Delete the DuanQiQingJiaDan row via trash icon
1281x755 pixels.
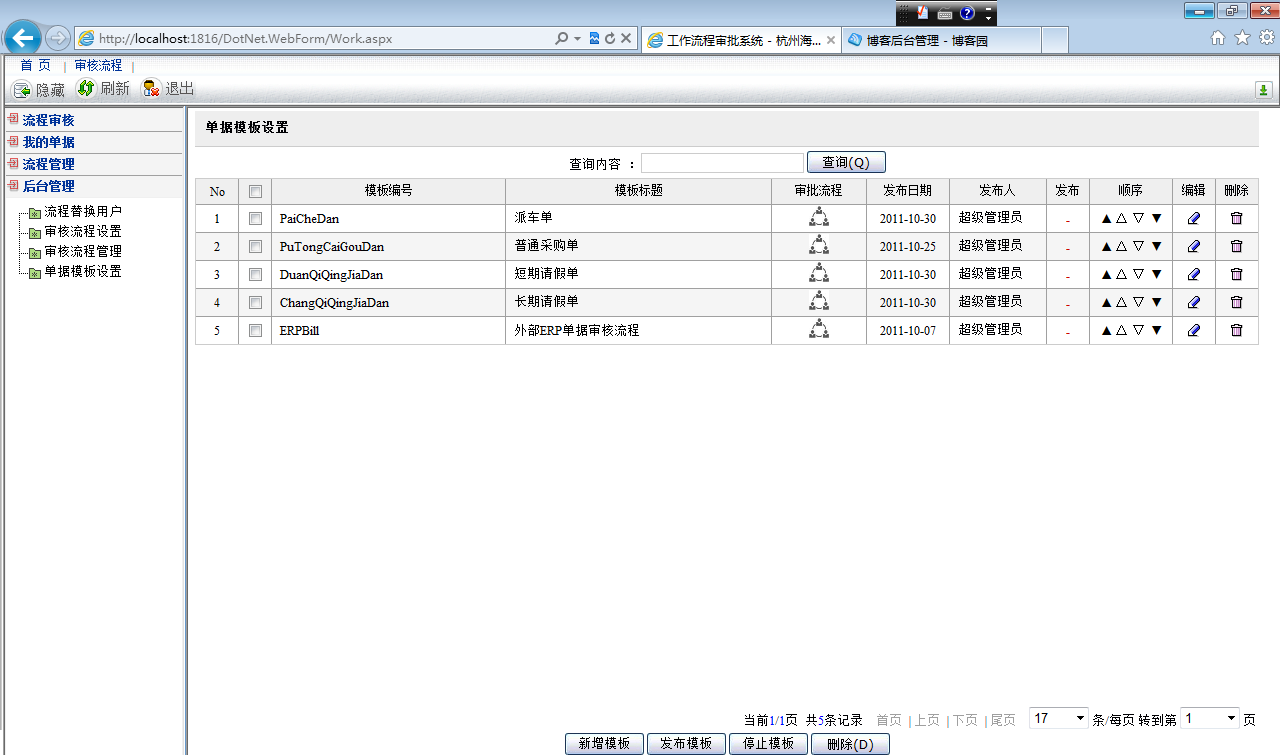pos(1236,274)
